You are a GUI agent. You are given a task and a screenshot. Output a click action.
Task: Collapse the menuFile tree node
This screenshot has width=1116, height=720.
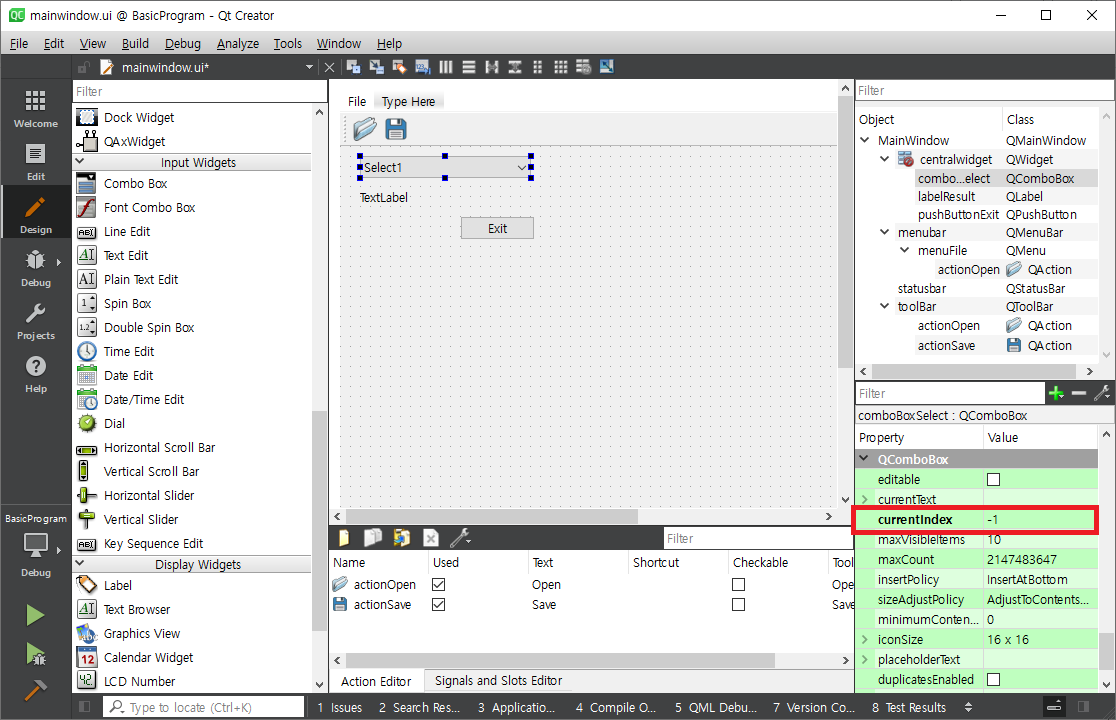point(905,250)
